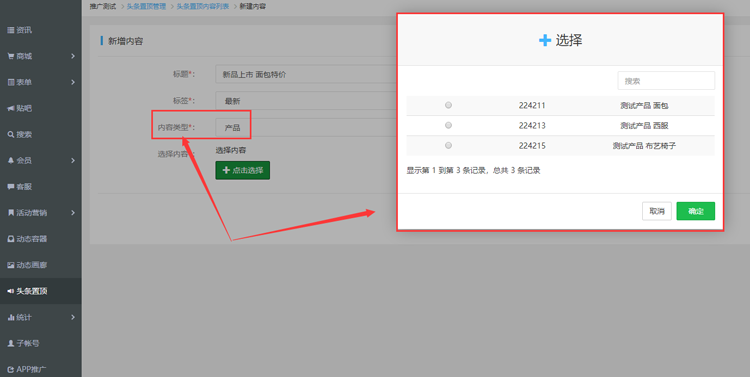Select radio button for 224211 测试产品 面包
The image size is (750, 377).
[448, 105]
